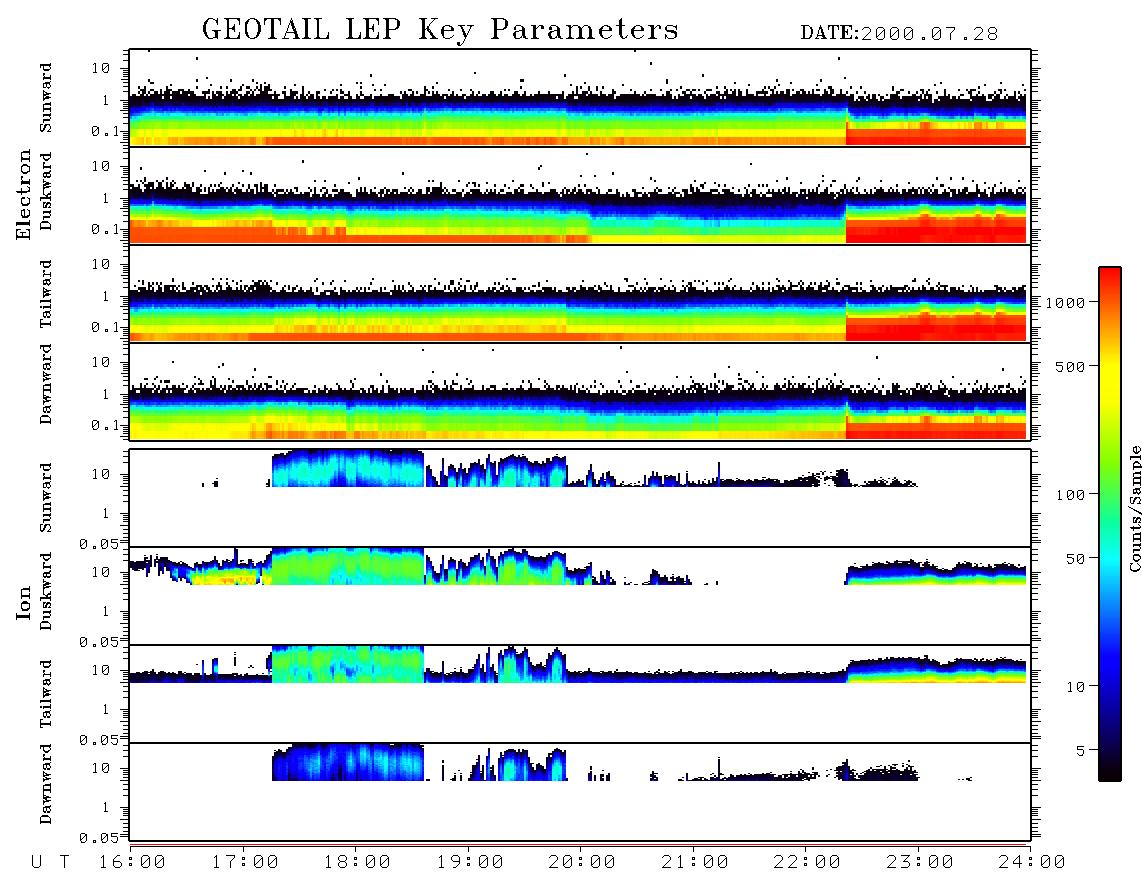1142x880 pixels.
Task: Select the 1000 color bar tick label
Action: click(x=1066, y=302)
